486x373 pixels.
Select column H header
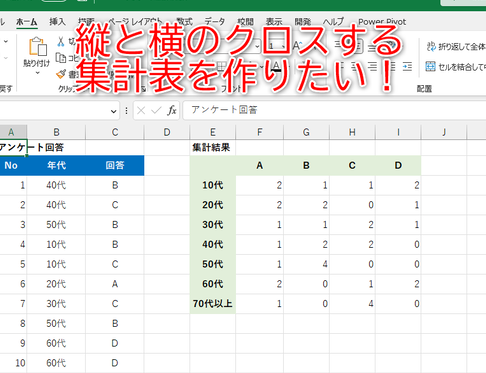click(352, 132)
